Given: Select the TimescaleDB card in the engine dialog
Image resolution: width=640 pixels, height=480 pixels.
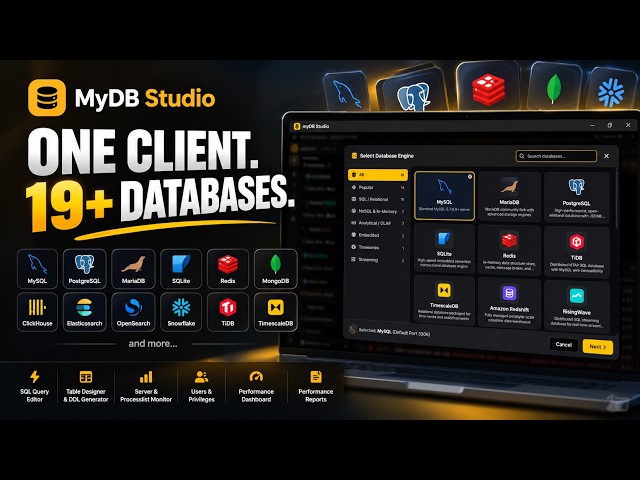Looking at the screenshot, I should pos(444,300).
